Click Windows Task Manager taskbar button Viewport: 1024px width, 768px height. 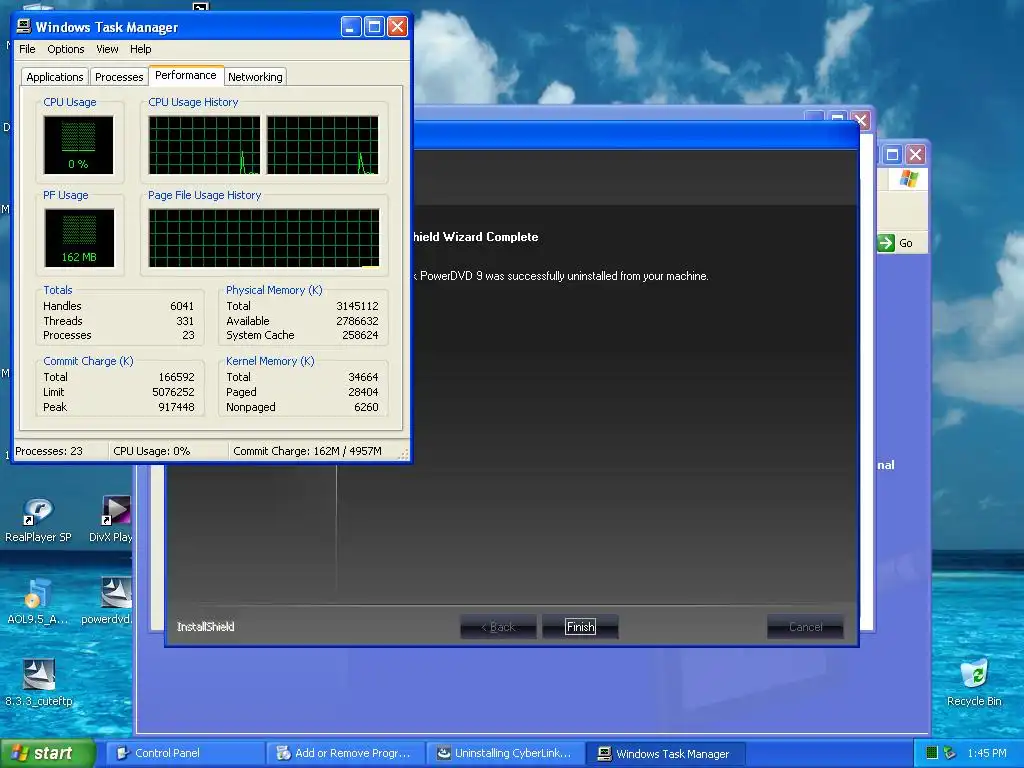click(666, 754)
